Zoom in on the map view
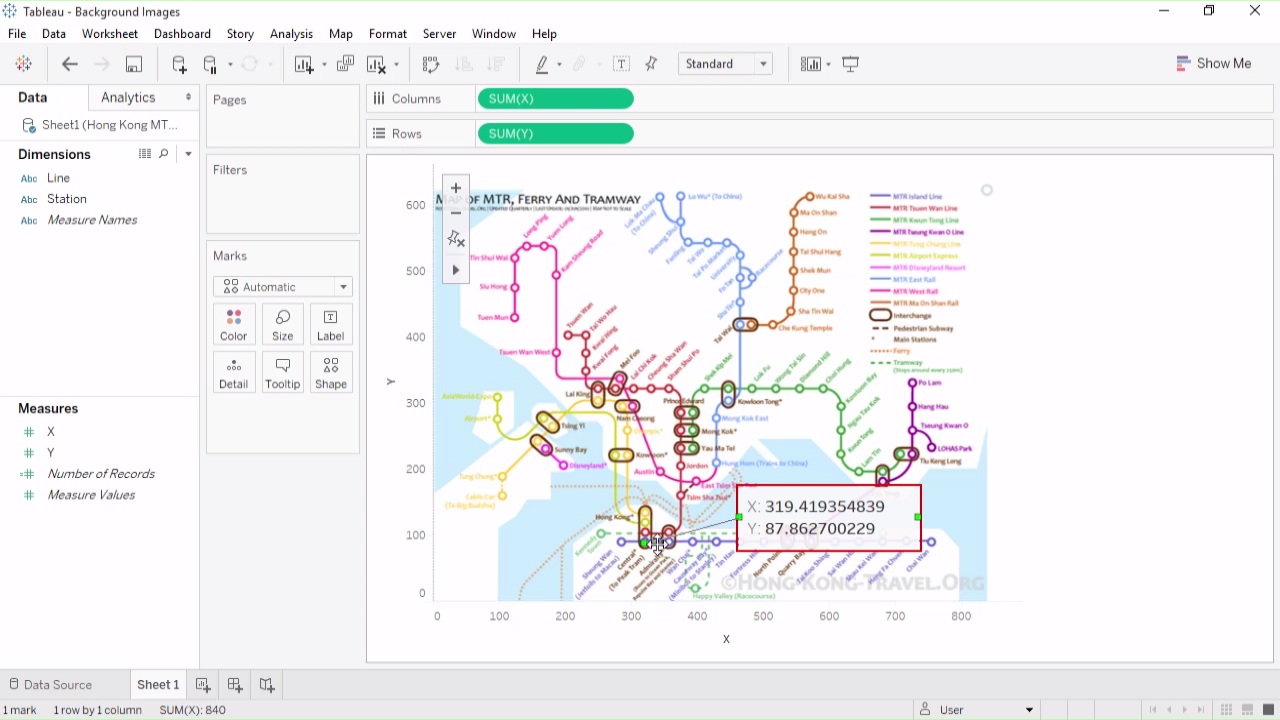Viewport: 1280px width, 720px height. 456,188
